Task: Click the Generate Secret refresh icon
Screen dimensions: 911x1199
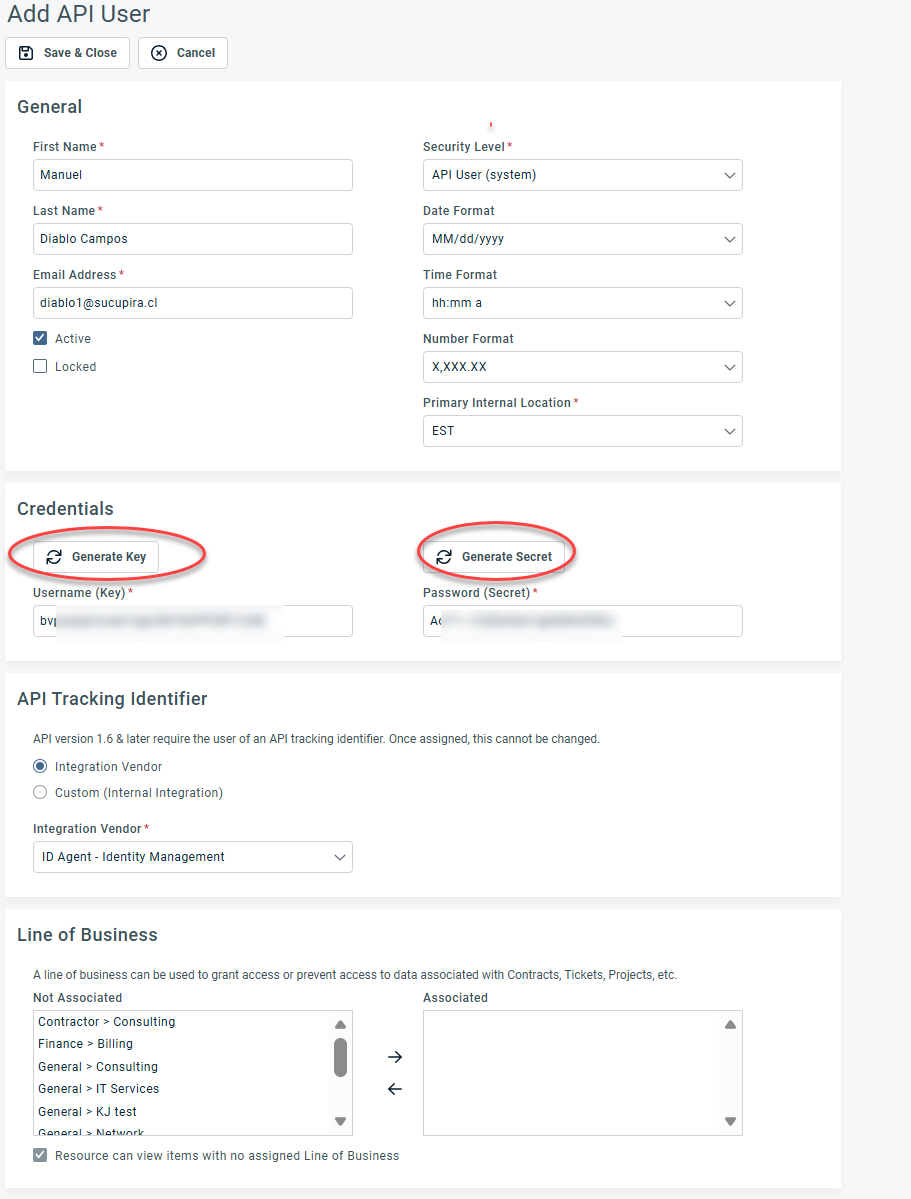Action: (x=444, y=557)
